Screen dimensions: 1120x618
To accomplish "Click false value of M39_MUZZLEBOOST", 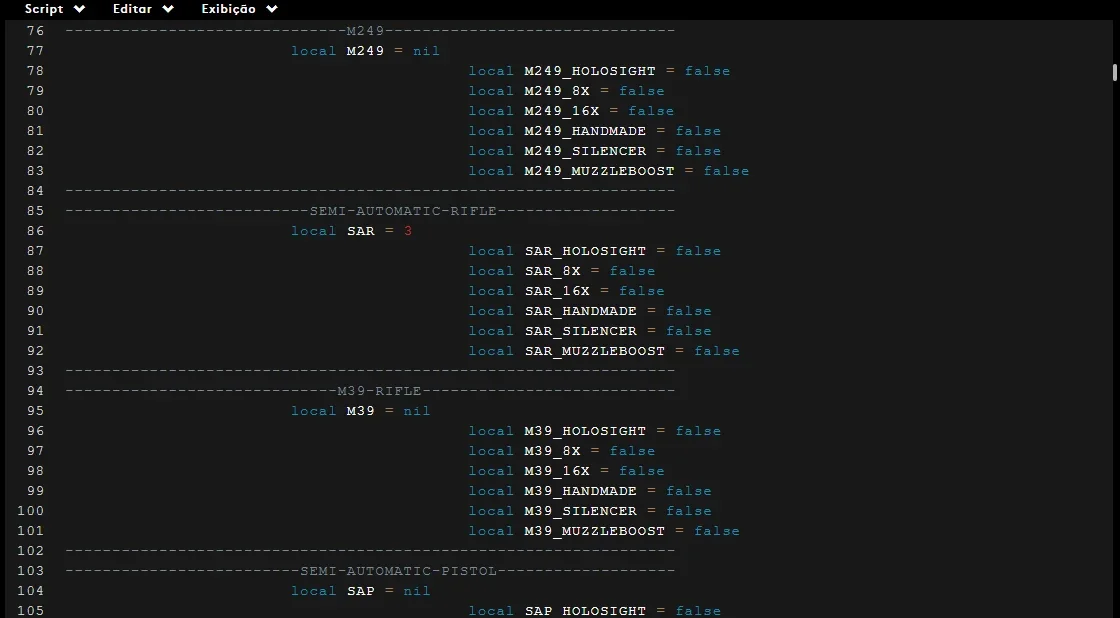I will [x=717, y=531].
